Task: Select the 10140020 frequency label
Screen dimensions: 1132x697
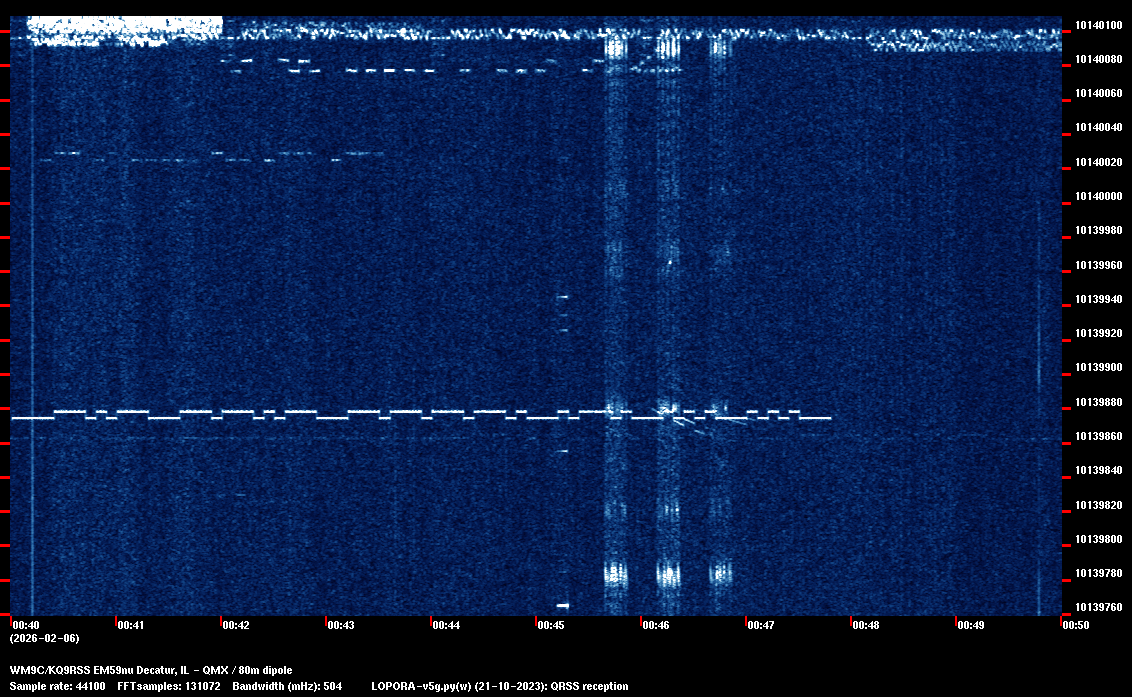Action: point(1098,162)
